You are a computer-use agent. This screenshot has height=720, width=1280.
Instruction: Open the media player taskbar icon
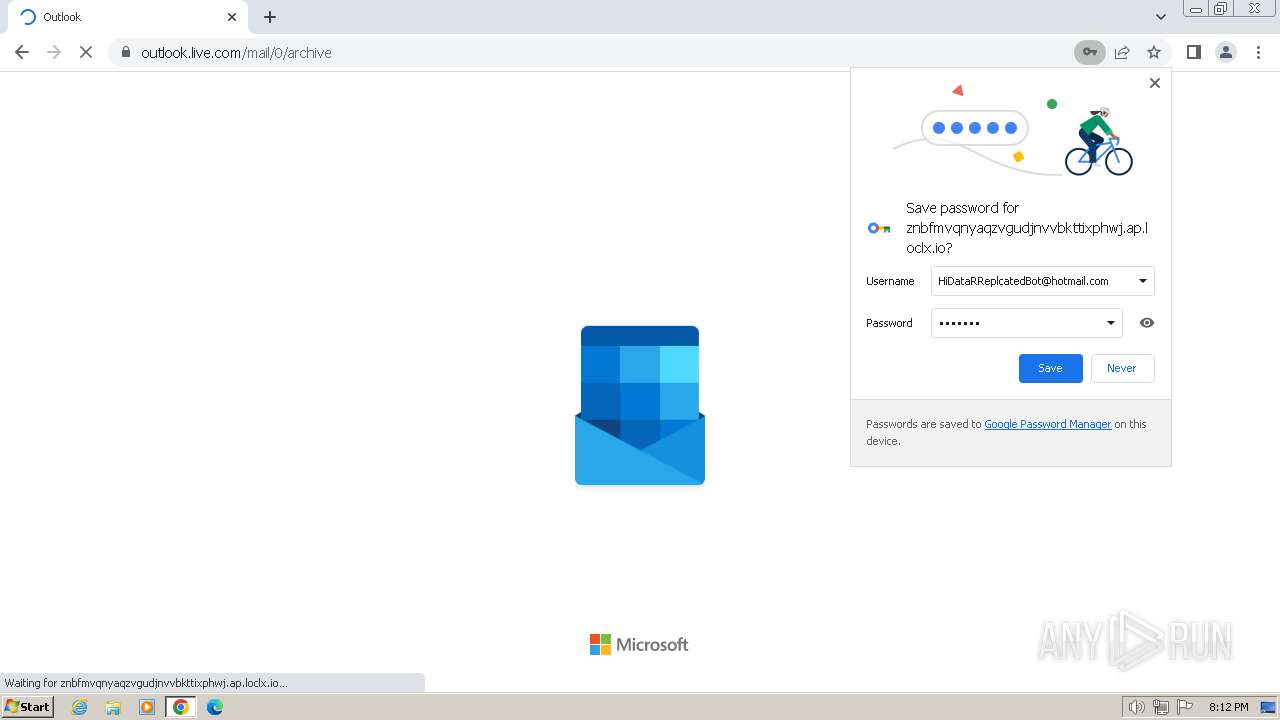pyautogui.click(x=147, y=707)
